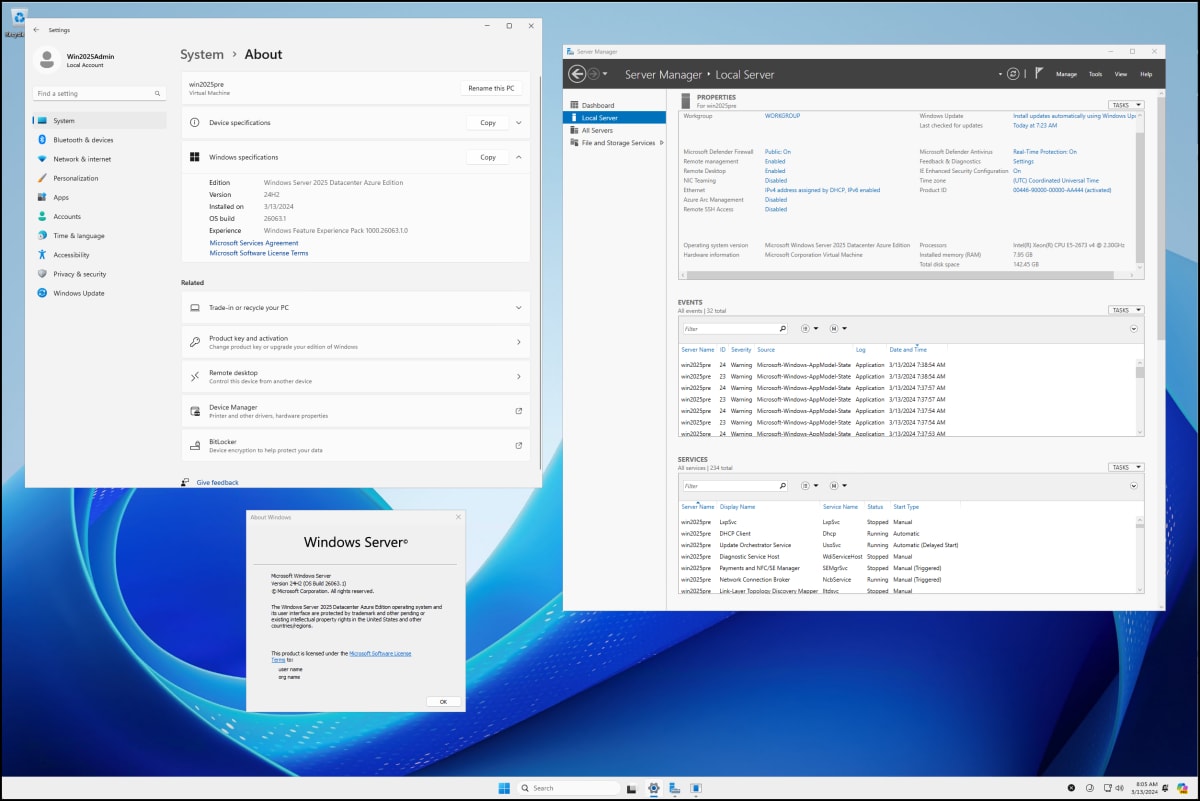Click the Server Manager taskbar icon

click(675, 788)
